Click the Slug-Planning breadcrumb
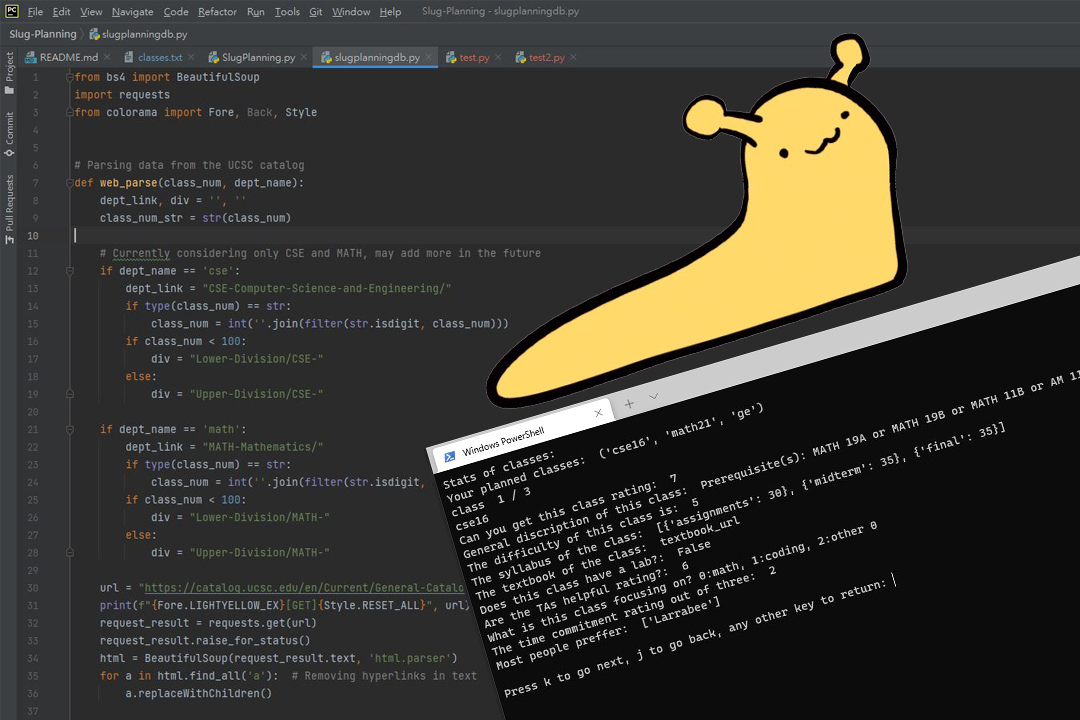This screenshot has height=720, width=1080. click(43, 34)
